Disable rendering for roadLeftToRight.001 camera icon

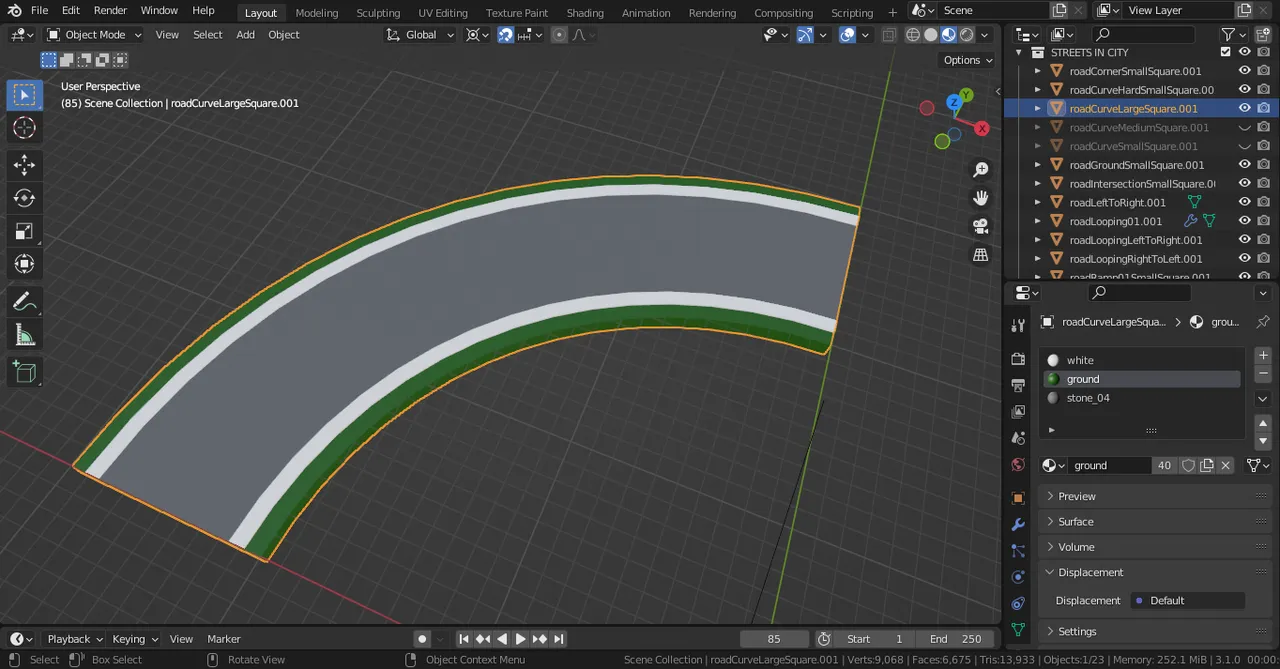coord(1264,202)
